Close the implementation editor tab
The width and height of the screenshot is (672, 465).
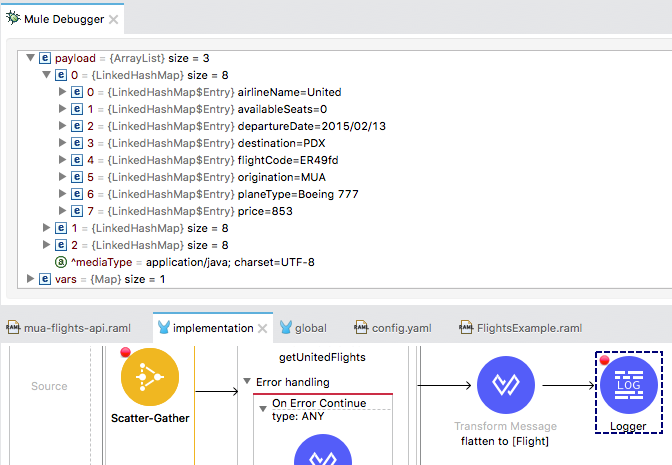(x=263, y=328)
